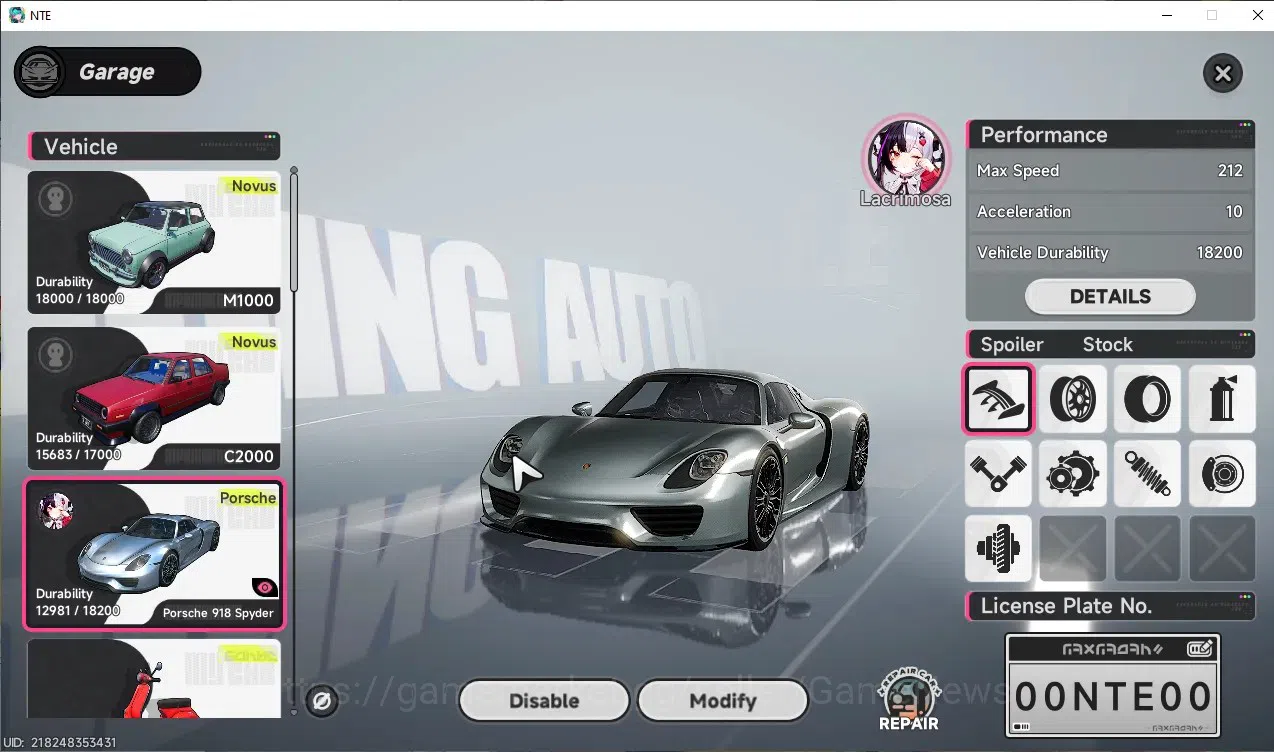The width and height of the screenshot is (1274, 752).
Task: Click the NTE window title icon
Action: 15,15
